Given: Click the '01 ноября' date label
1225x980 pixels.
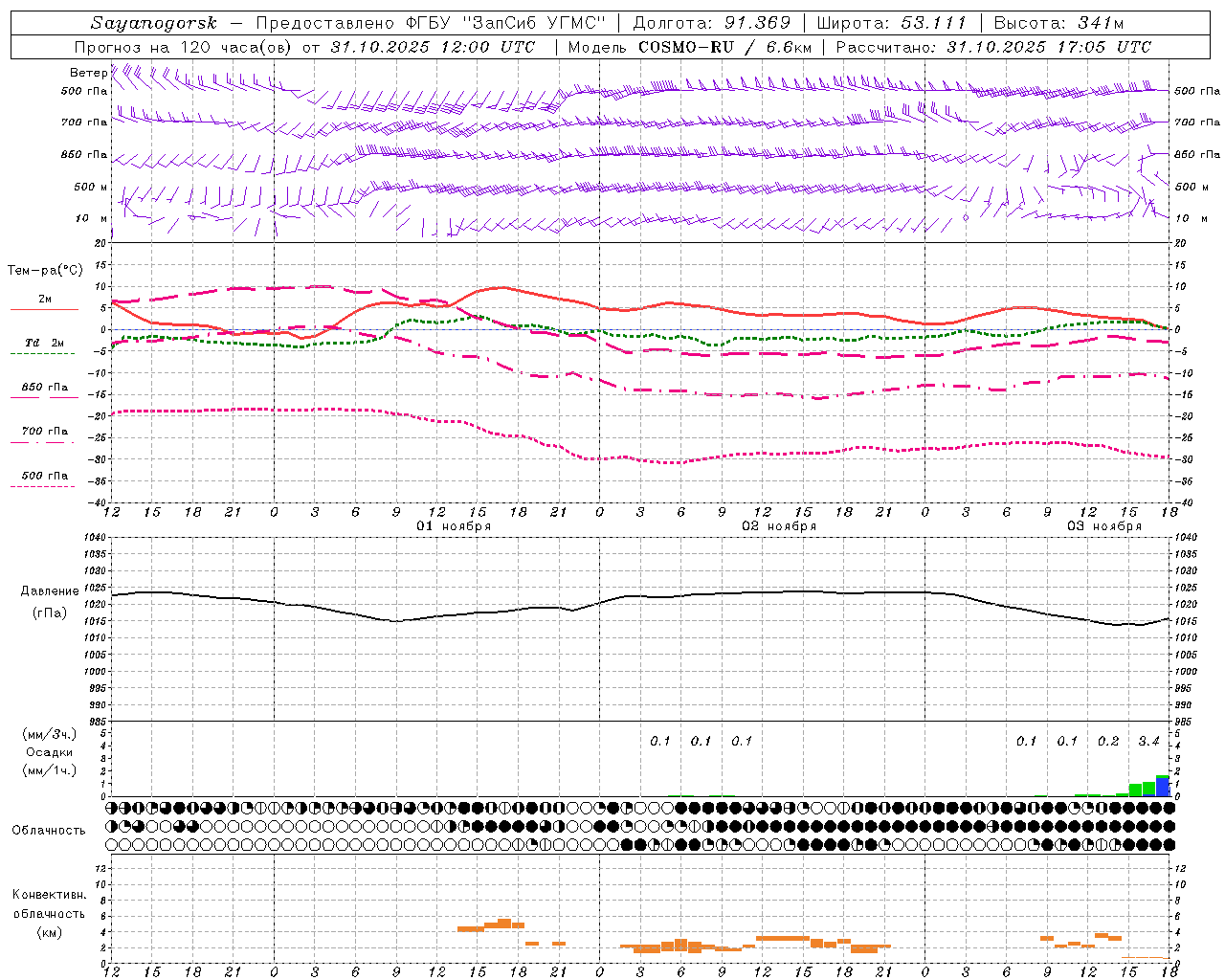Looking at the screenshot, I should coord(454,526).
